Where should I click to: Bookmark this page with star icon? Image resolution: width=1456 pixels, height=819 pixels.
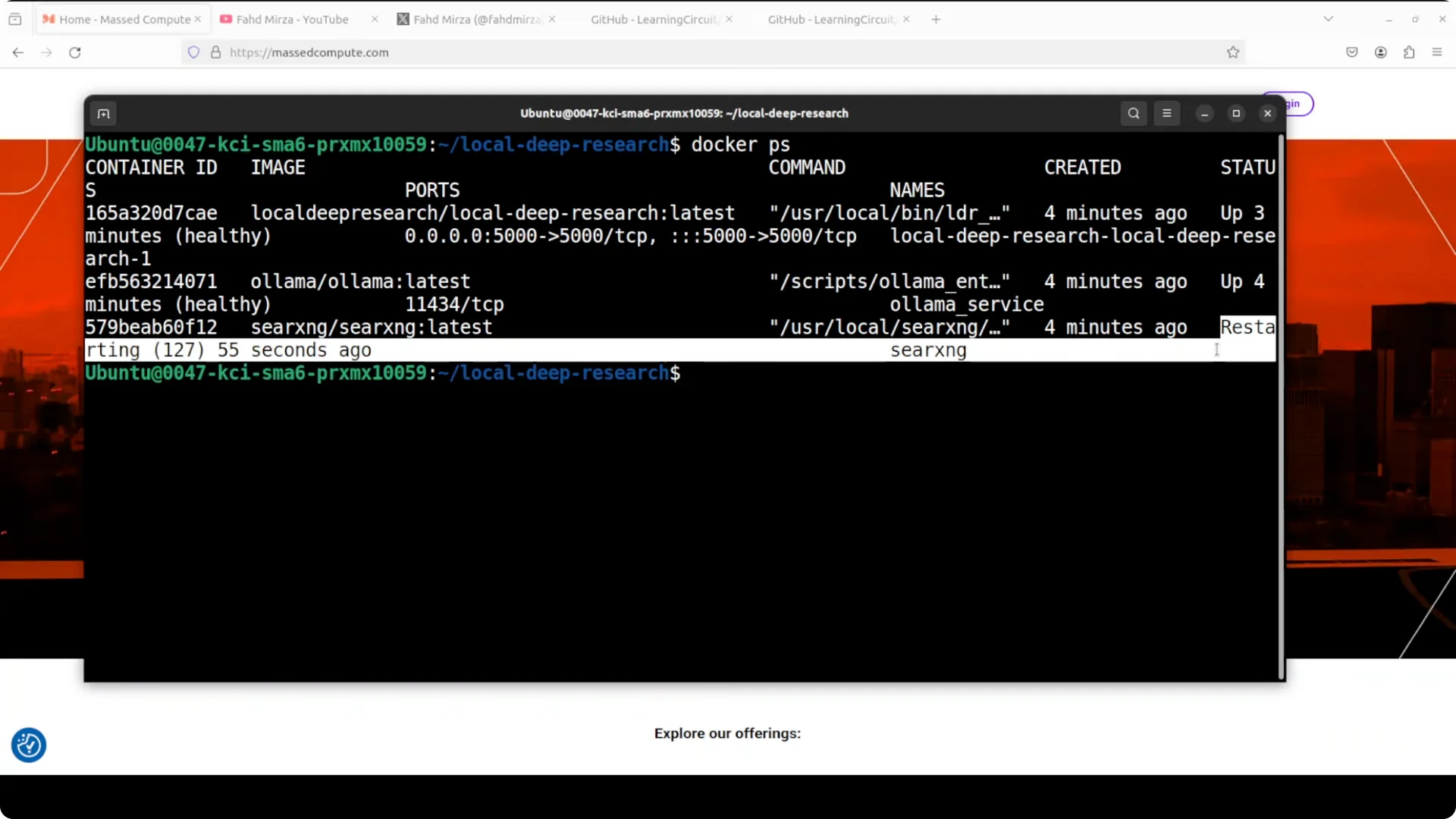click(1233, 52)
